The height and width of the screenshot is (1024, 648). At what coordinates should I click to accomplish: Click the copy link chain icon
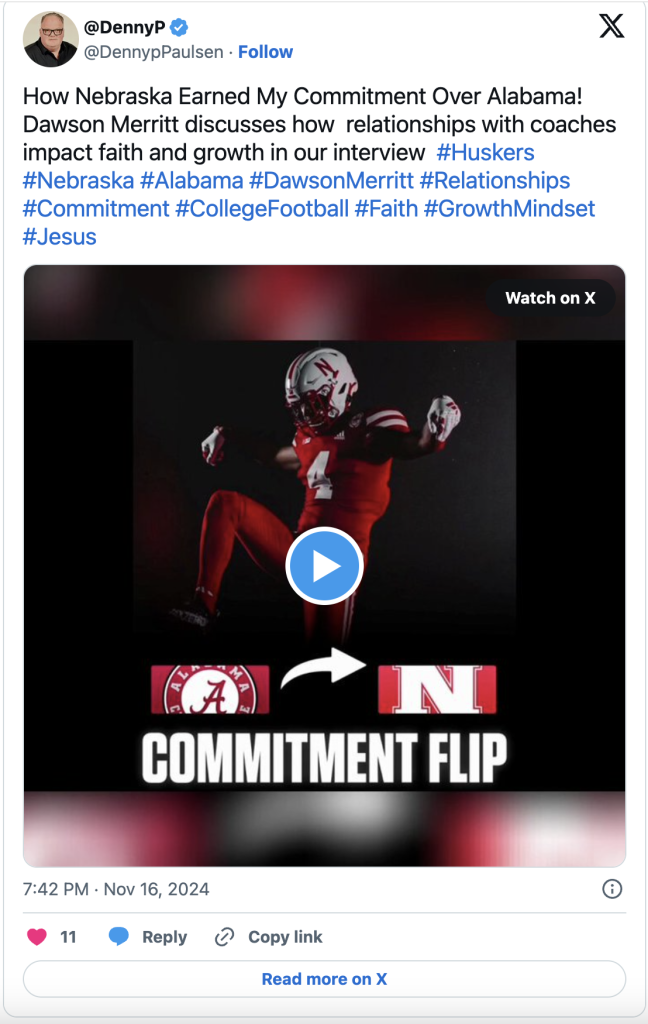coord(225,937)
